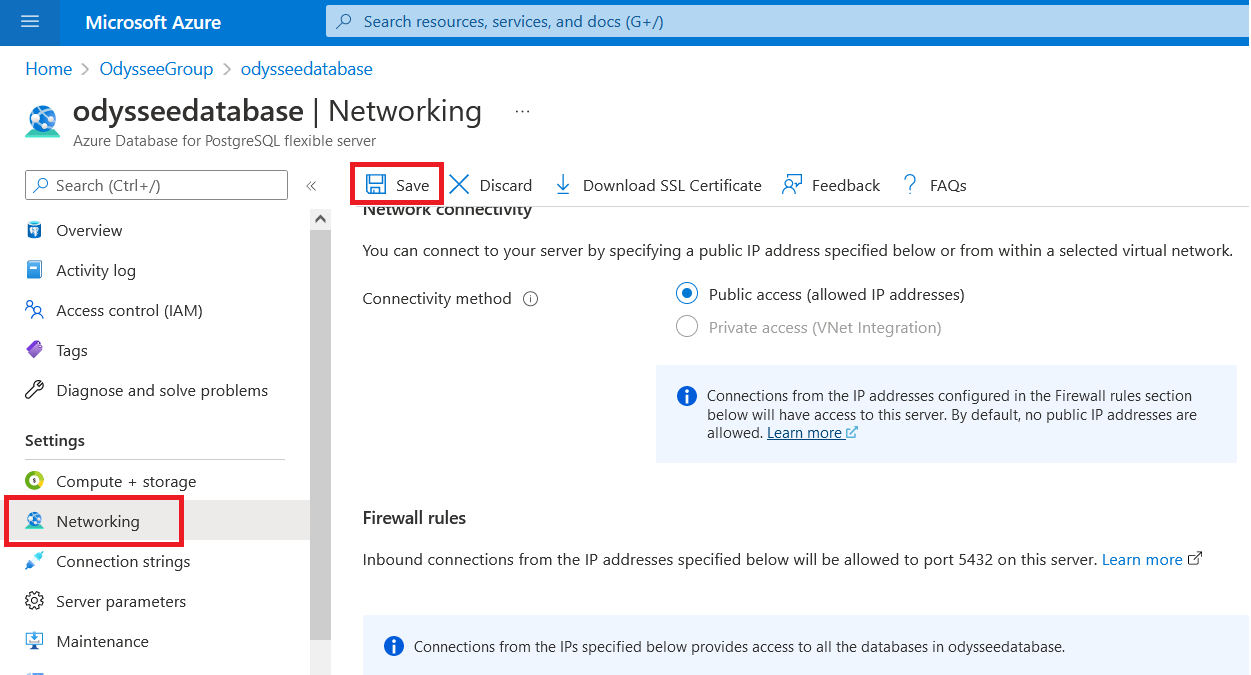
Task: Select Public access (allowed IP addresses) radio
Action: (x=687, y=294)
